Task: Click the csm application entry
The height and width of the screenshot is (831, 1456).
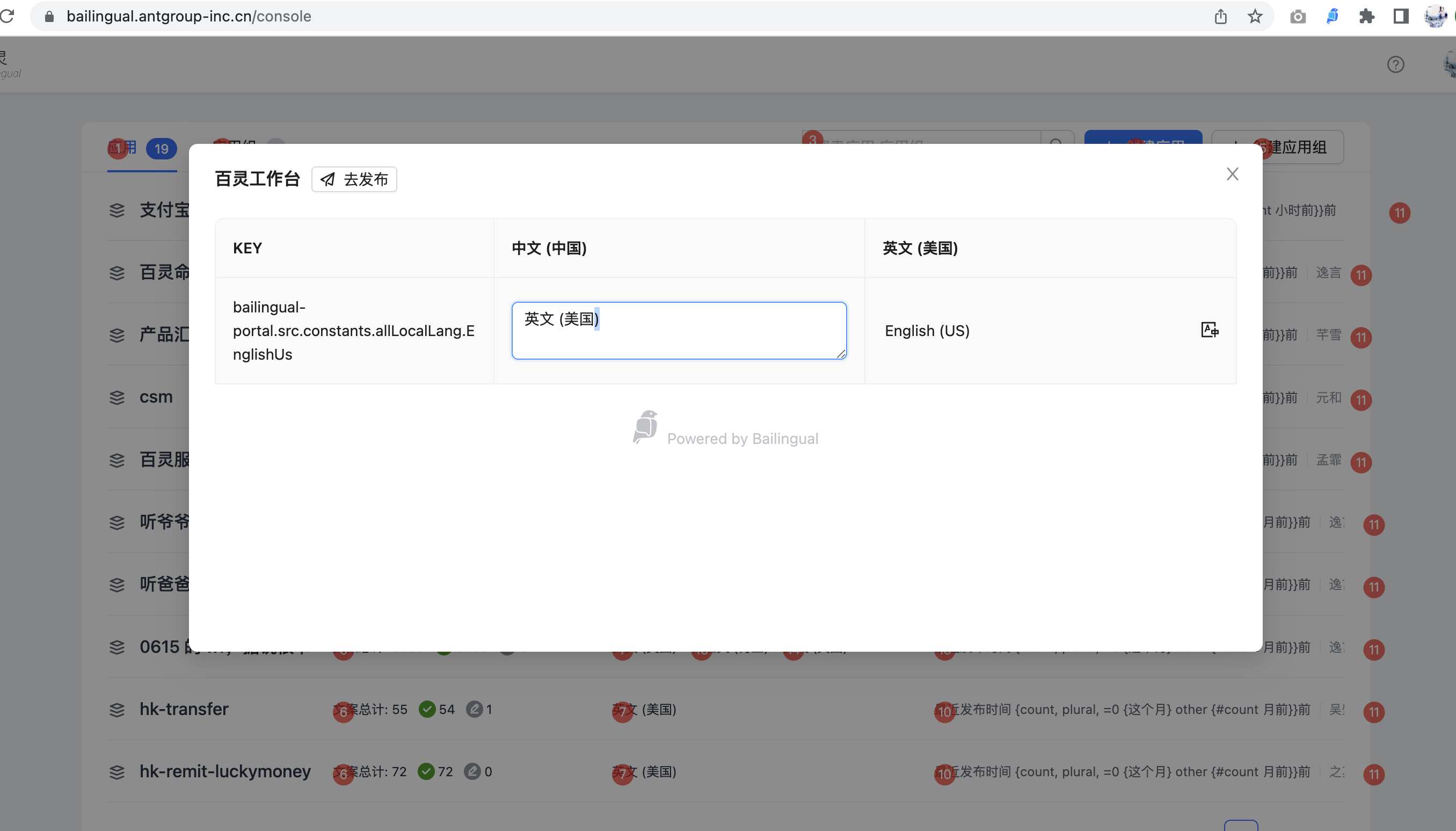Action: (x=156, y=397)
